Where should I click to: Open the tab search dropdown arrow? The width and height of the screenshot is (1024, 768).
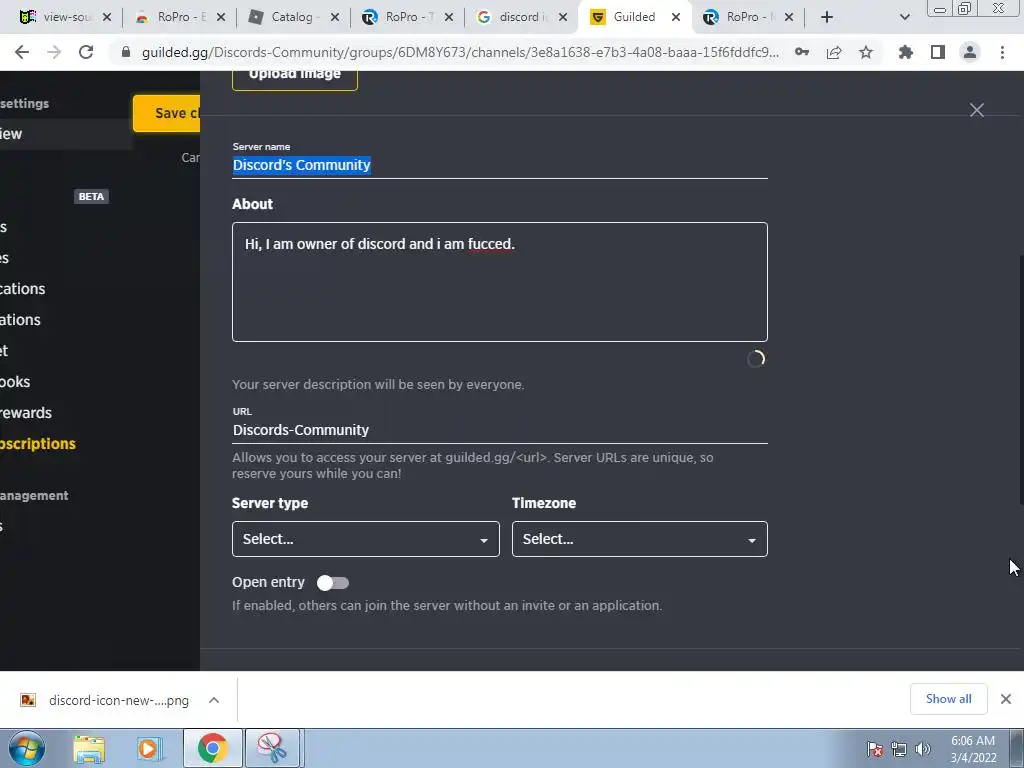coord(904,18)
